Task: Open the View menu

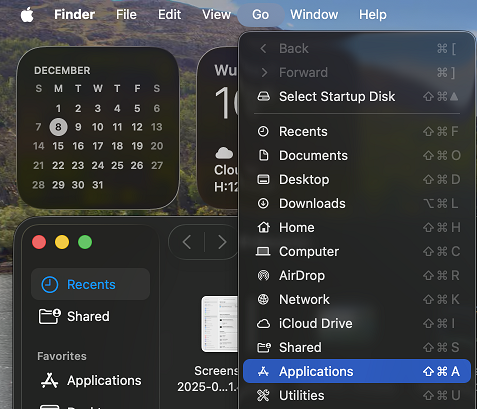Action: pos(216,15)
